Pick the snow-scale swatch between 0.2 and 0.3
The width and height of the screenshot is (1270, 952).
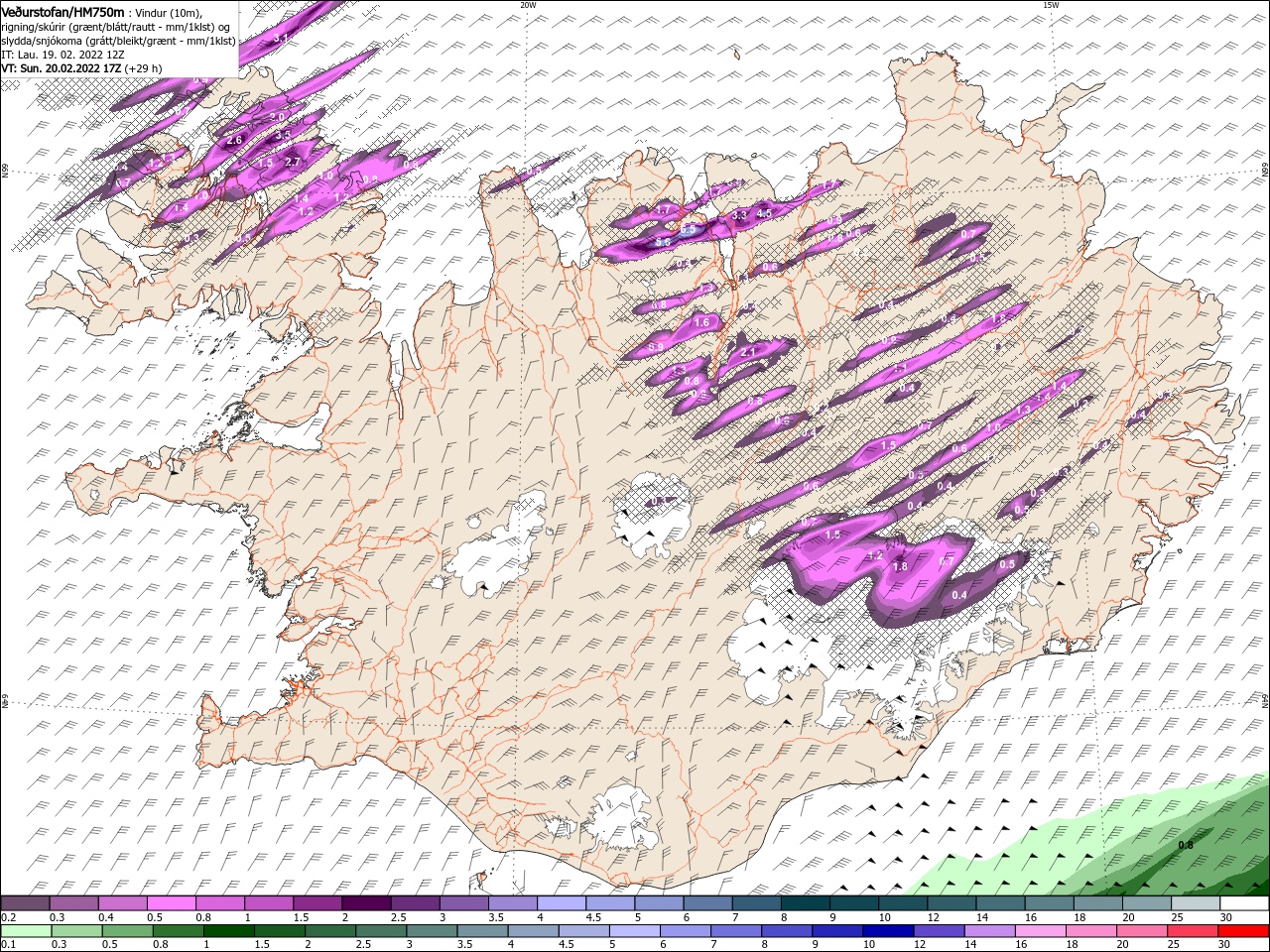point(26,903)
